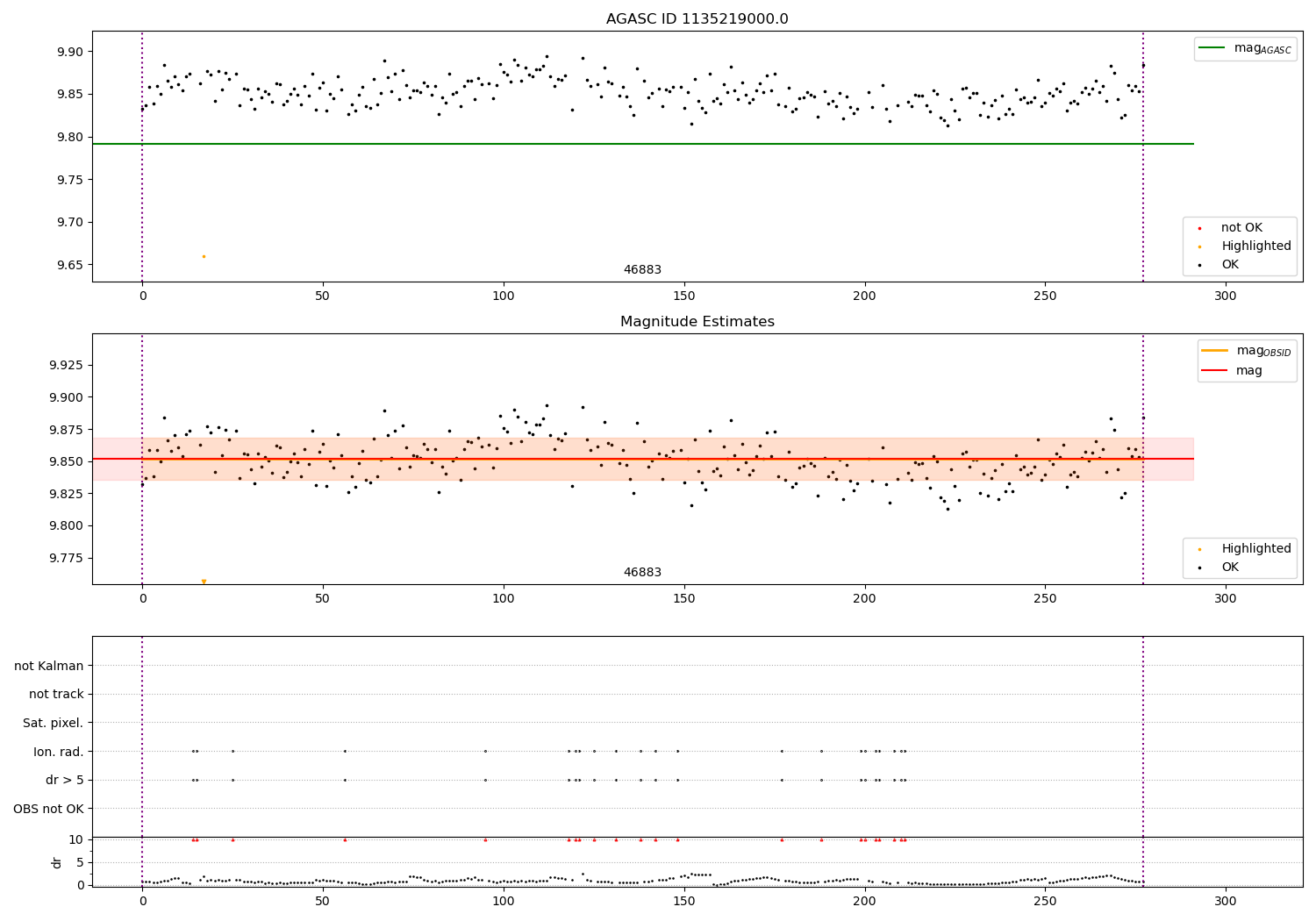Click the 'Ion. rad.' axis label

pyautogui.click(x=59, y=752)
